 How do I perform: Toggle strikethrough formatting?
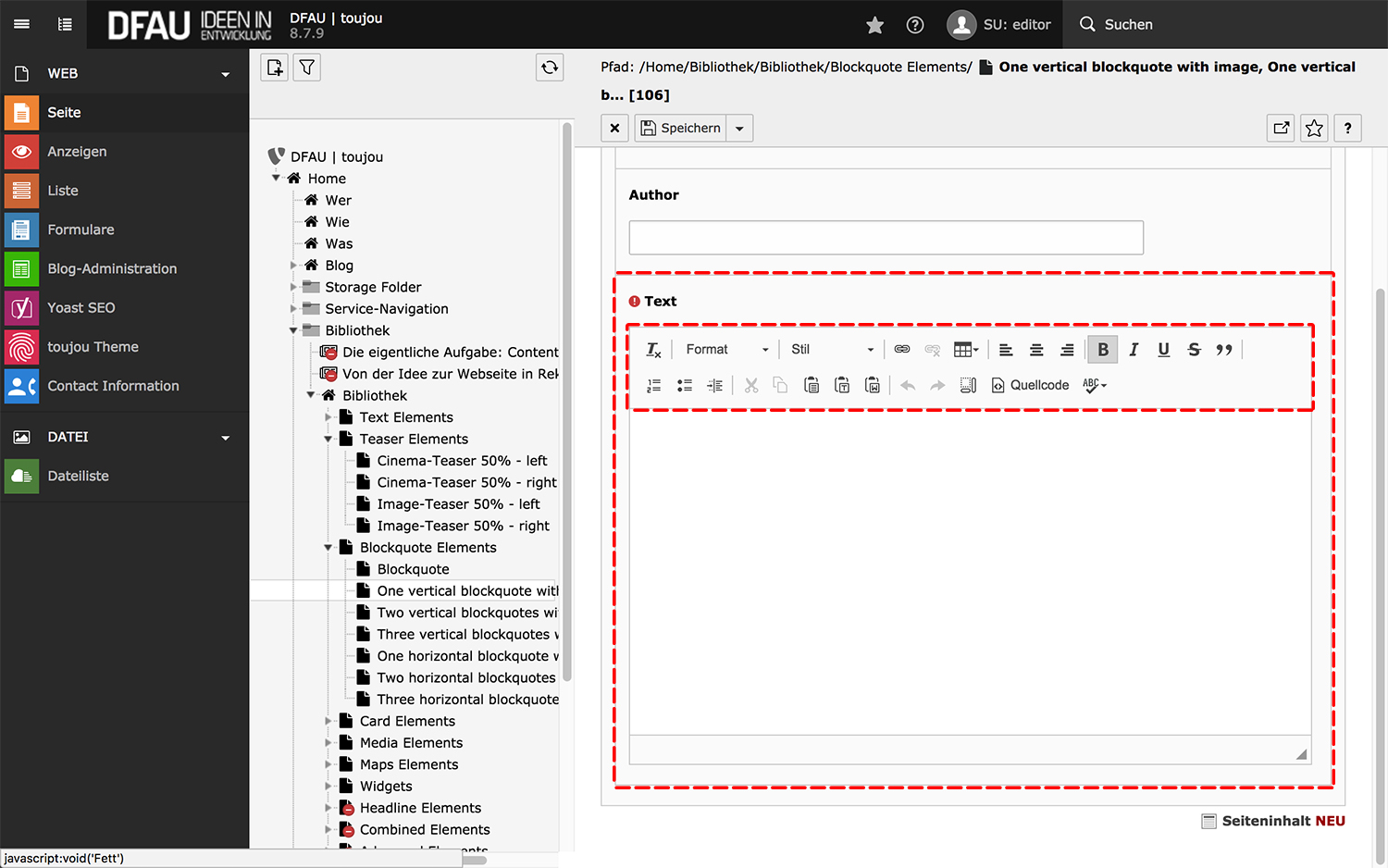click(x=1195, y=350)
